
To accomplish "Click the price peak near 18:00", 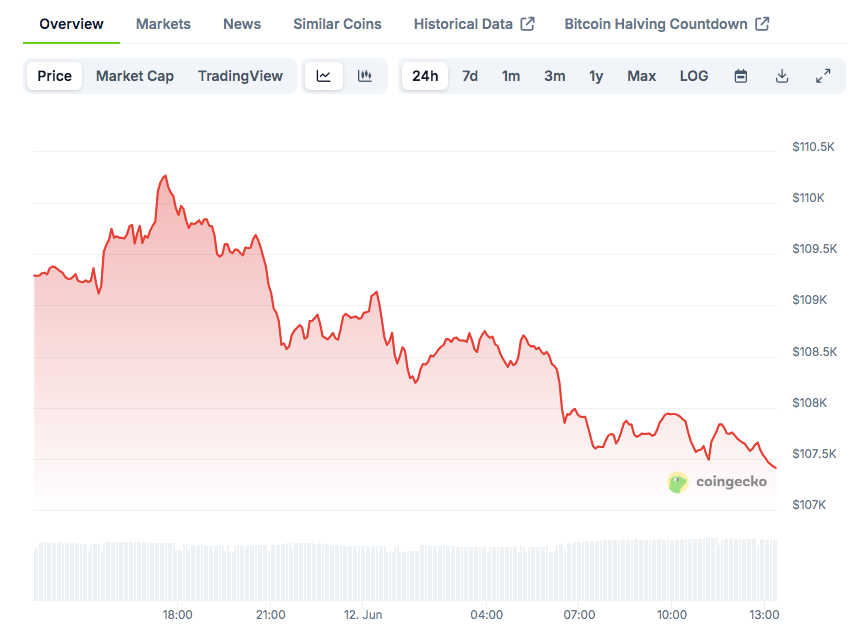I will coord(164,176).
